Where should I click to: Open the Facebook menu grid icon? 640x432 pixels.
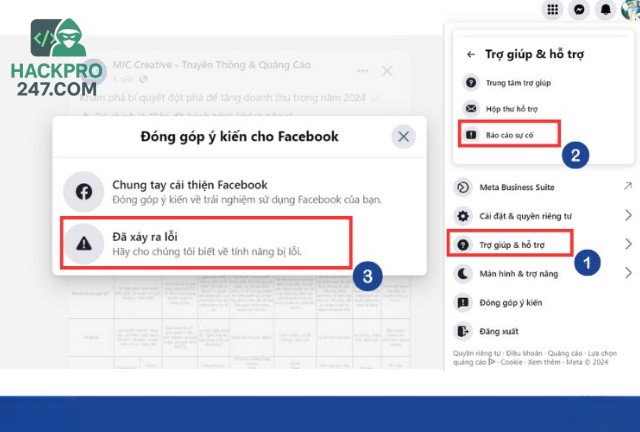pyautogui.click(x=553, y=9)
